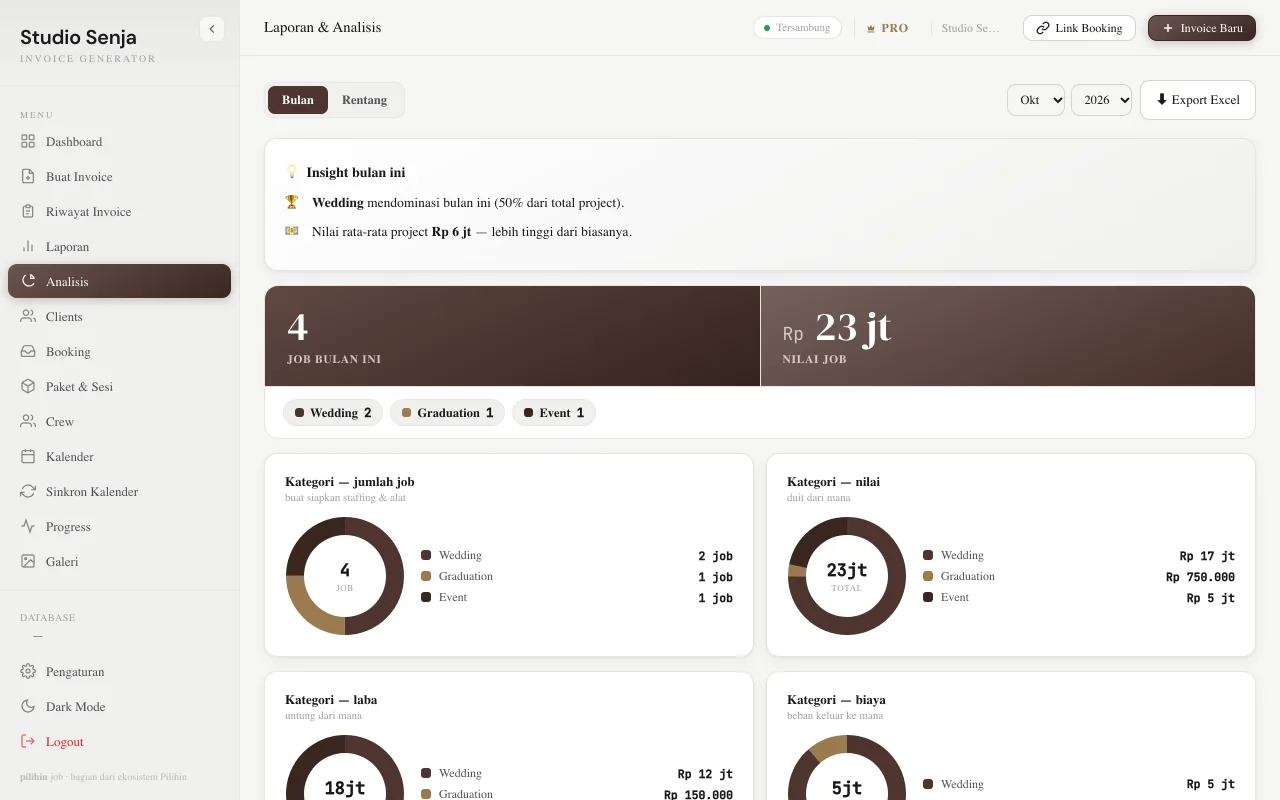The height and width of the screenshot is (800, 1280).
Task: Collapse the sidebar with chevron button
Action: click(212, 29)
